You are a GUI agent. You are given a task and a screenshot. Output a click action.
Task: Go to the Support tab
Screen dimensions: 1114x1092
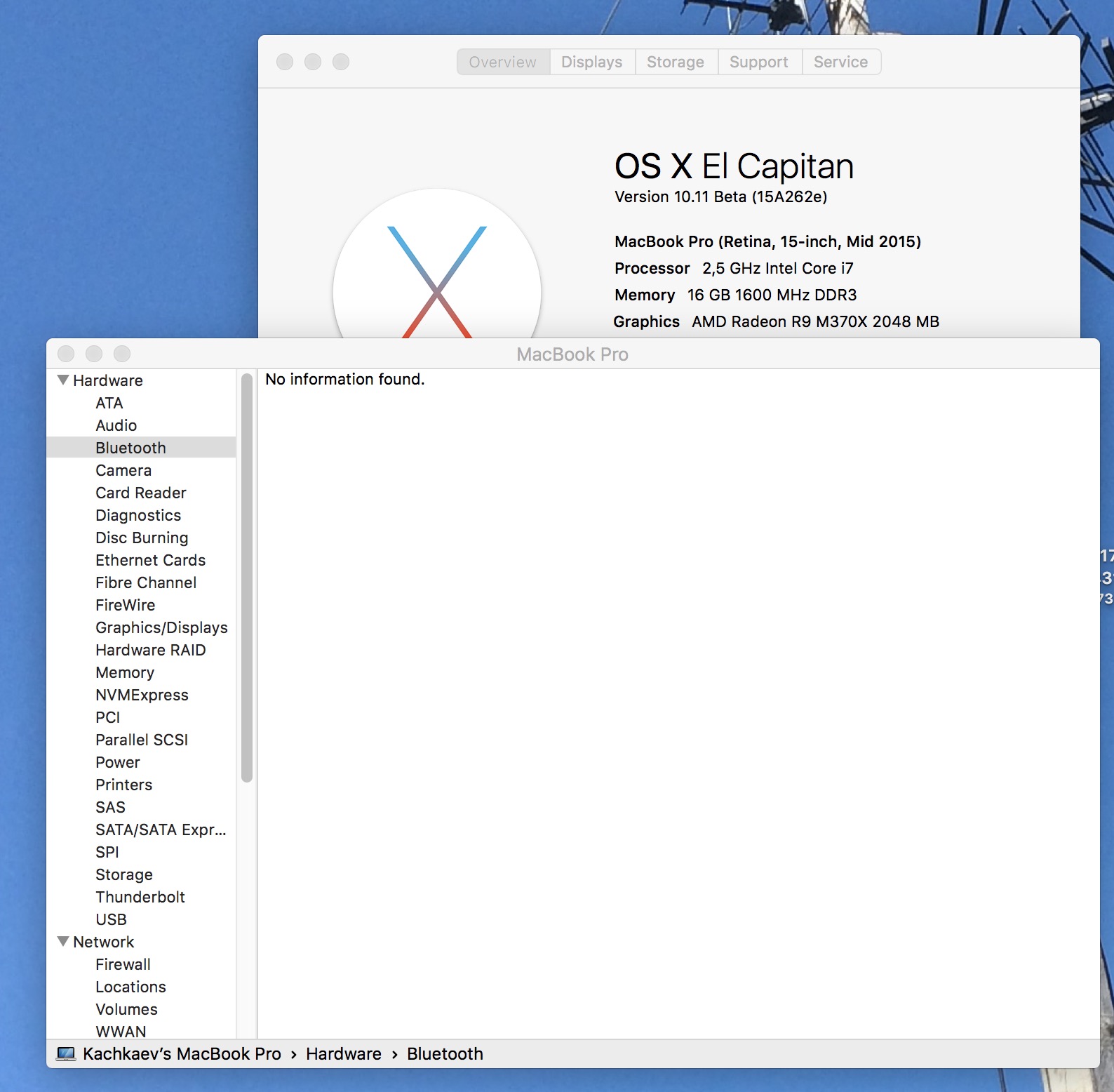coord(759,62)
